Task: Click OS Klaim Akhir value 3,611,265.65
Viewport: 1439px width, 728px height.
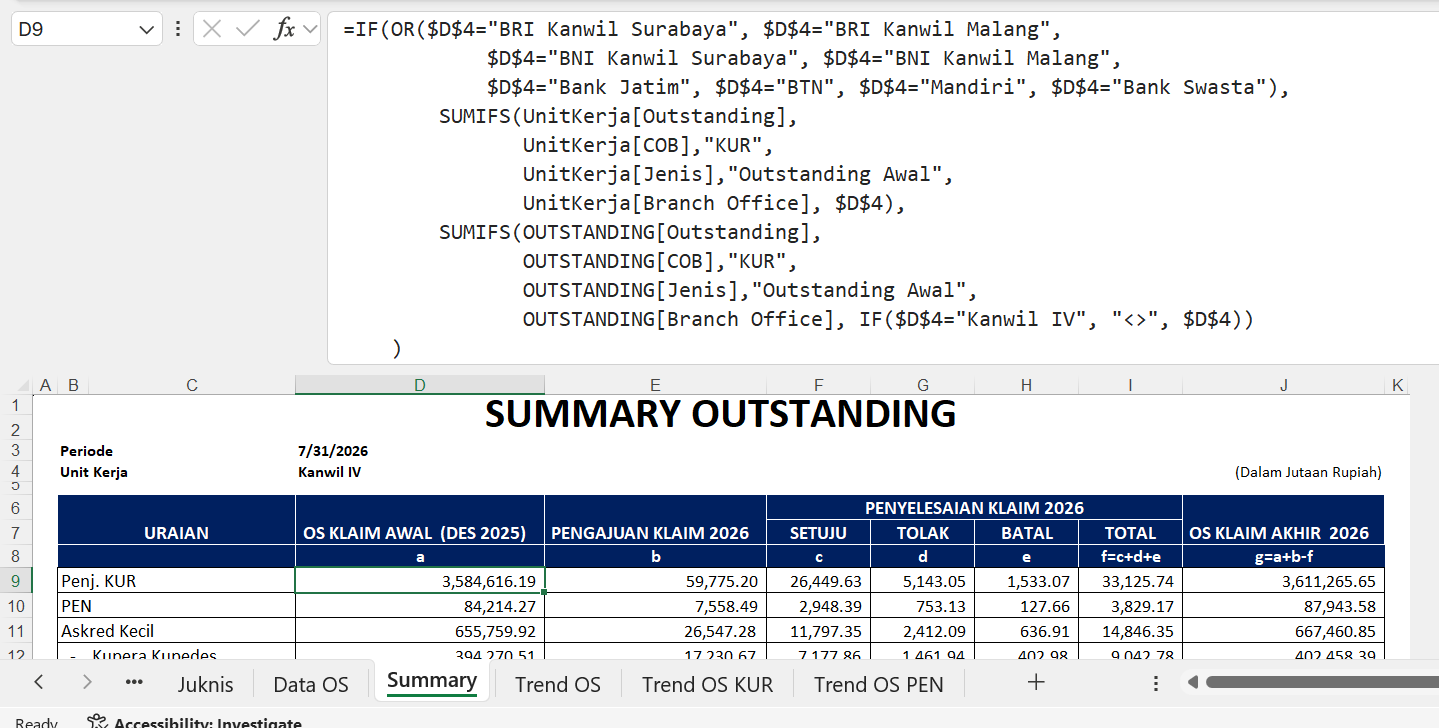Action: coord(1284,581)
